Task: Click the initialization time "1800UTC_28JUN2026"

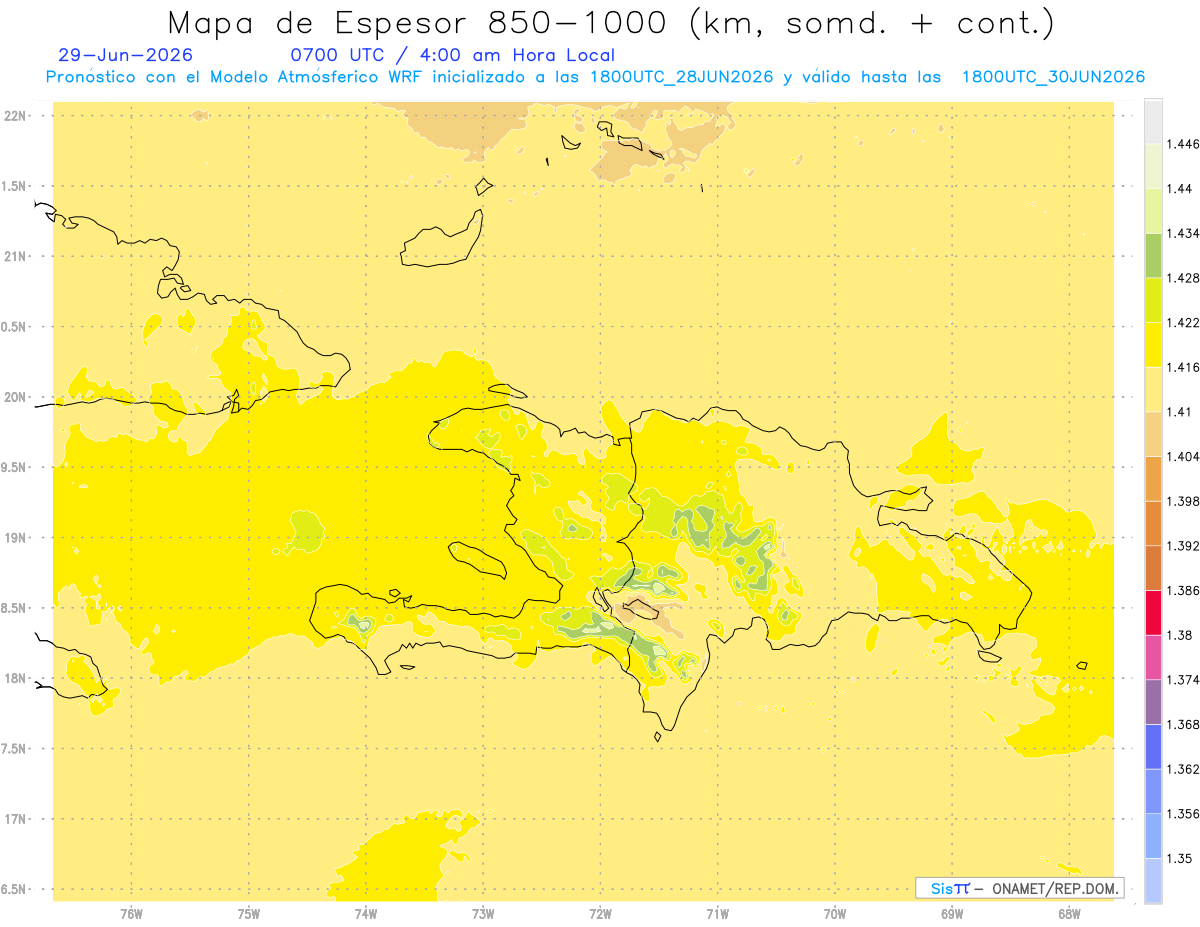Action: pos(681,77)
